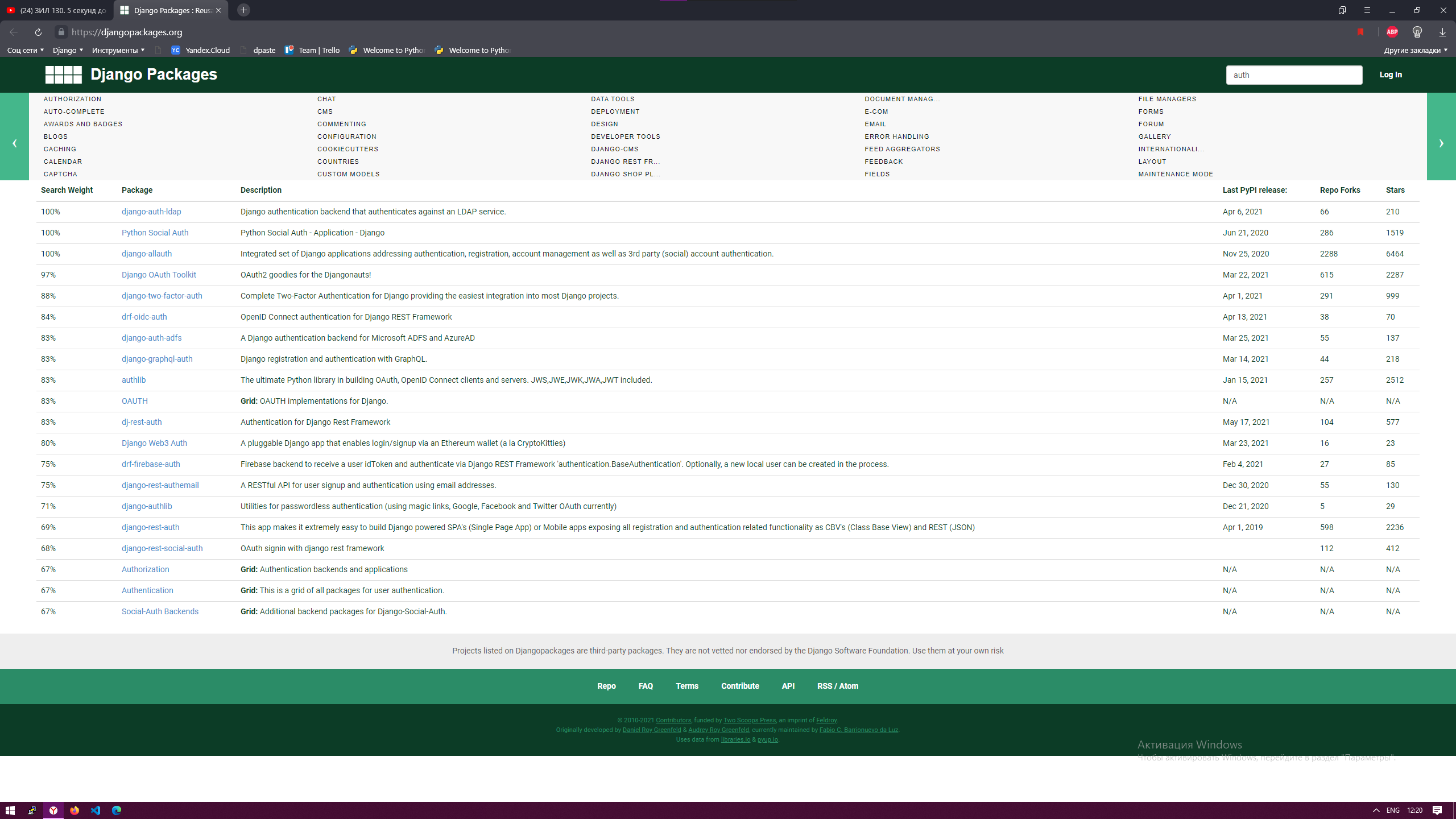Click the site lock icon in address bar

click(61, 32)
